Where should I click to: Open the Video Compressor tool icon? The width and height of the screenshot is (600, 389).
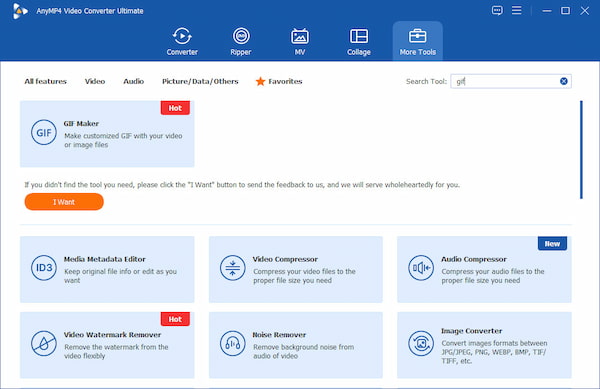pos(233,268)
